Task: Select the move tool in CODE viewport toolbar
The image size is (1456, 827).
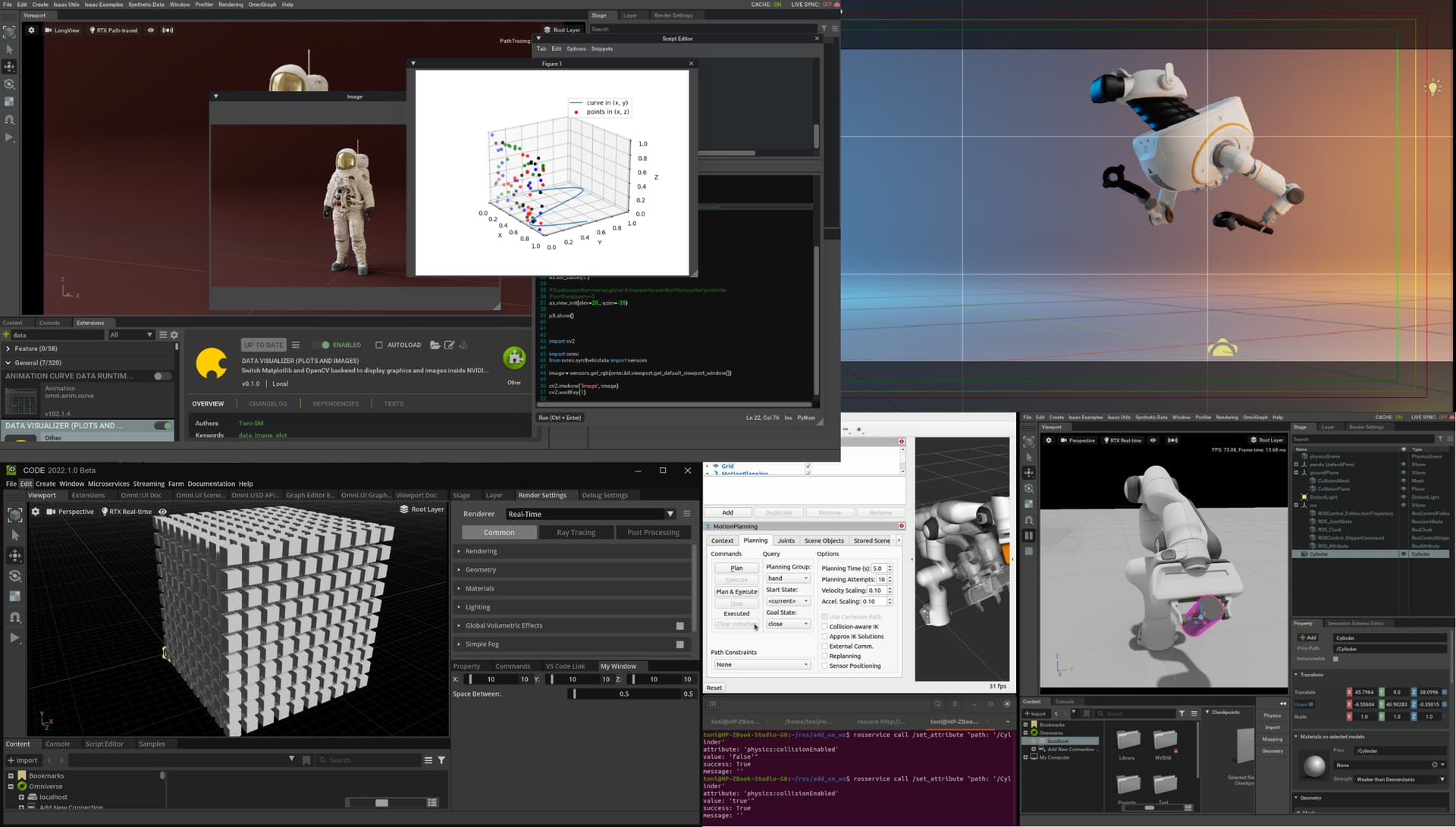Action: point(15,556)
